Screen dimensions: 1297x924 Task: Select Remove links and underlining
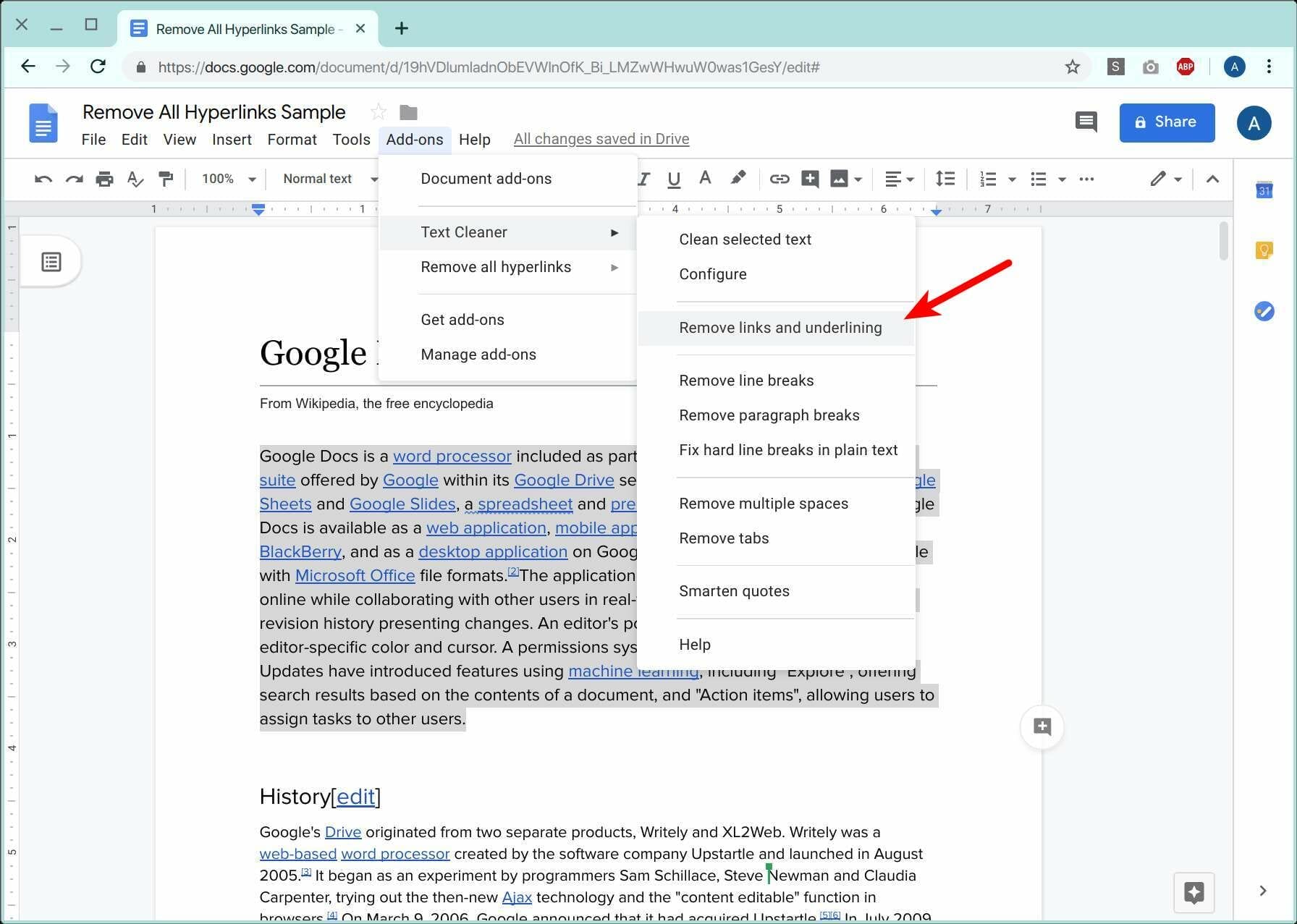pos(780,327)
